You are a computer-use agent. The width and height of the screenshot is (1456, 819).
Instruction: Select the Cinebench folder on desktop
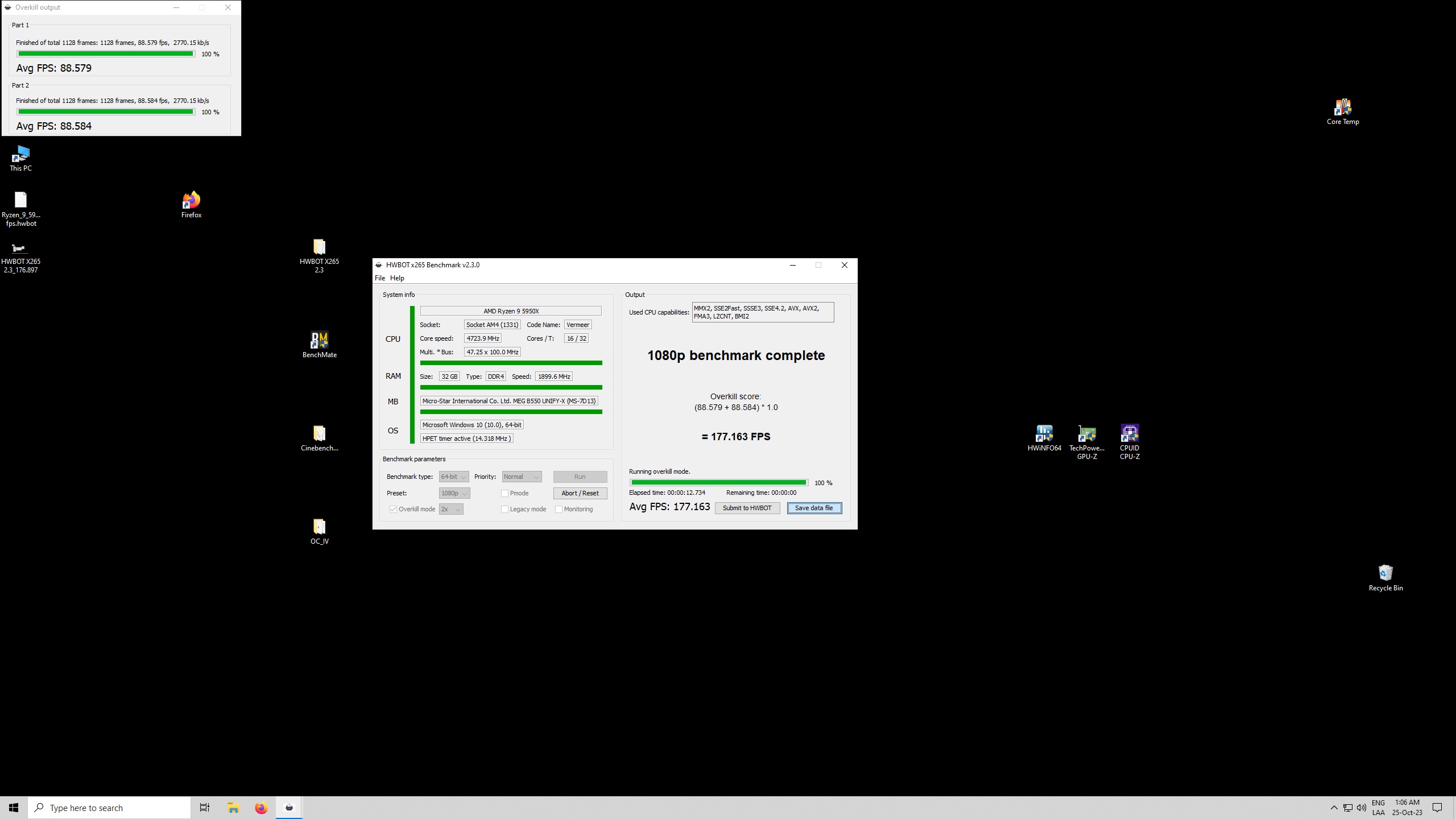click(319, 438)
